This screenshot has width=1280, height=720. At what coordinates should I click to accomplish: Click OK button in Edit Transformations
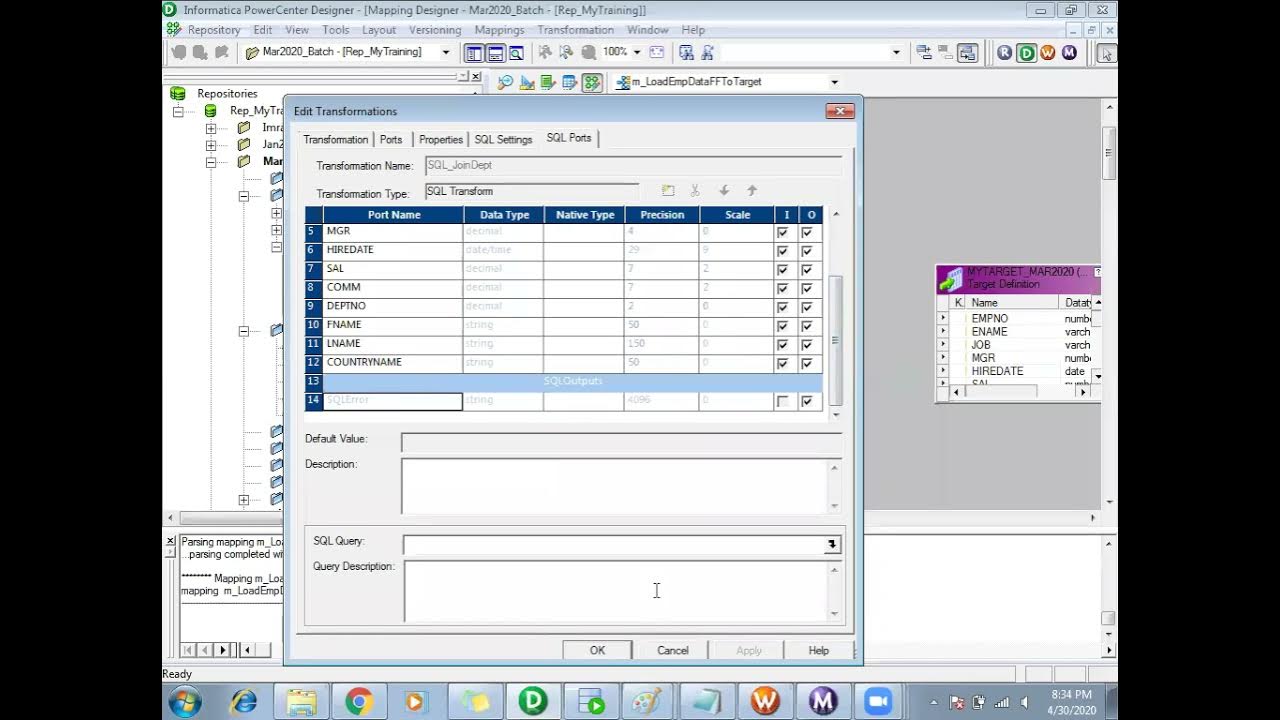tap(597, 650)
